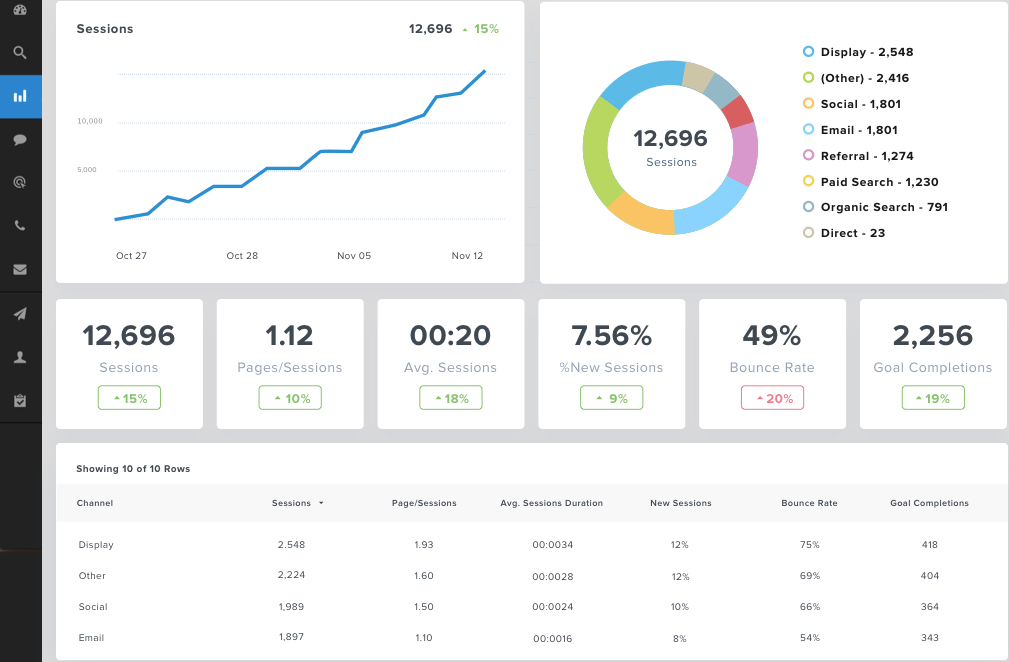Toggle the Referral legend circle marker

pyautogui.click(x=808, y=156)
